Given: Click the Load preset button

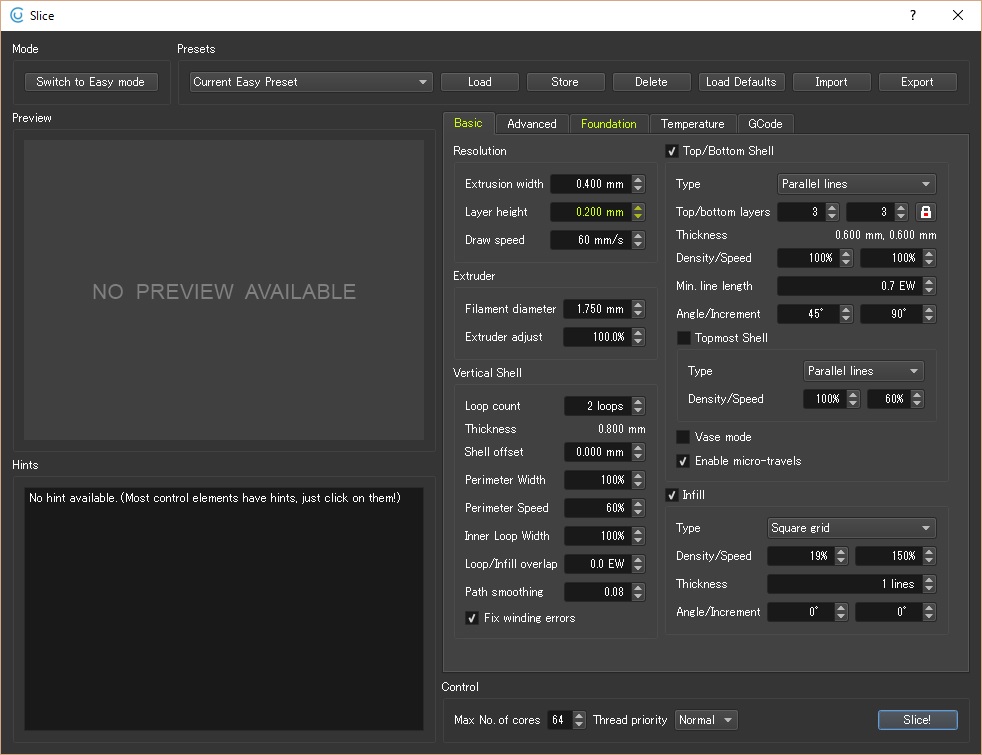Looking at the screenshot, I should pyautogui.click(x=480, y=82).
